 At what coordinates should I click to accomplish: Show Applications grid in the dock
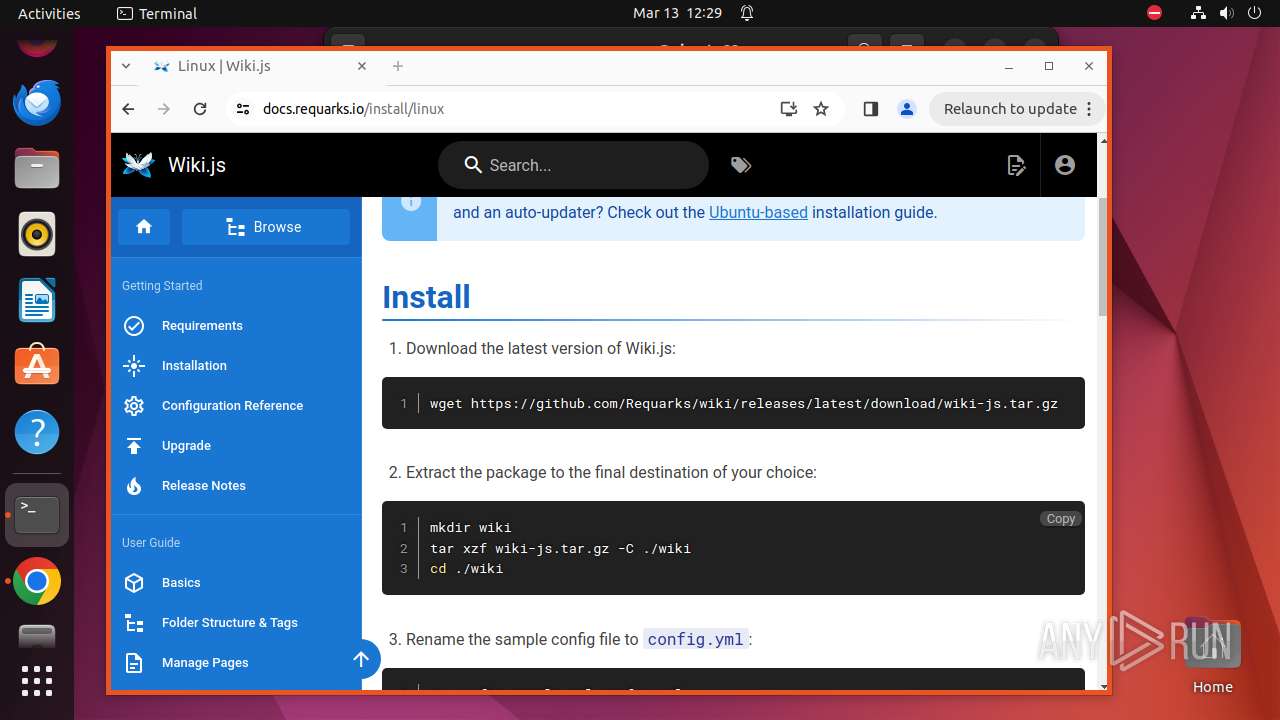pos(37,681)
